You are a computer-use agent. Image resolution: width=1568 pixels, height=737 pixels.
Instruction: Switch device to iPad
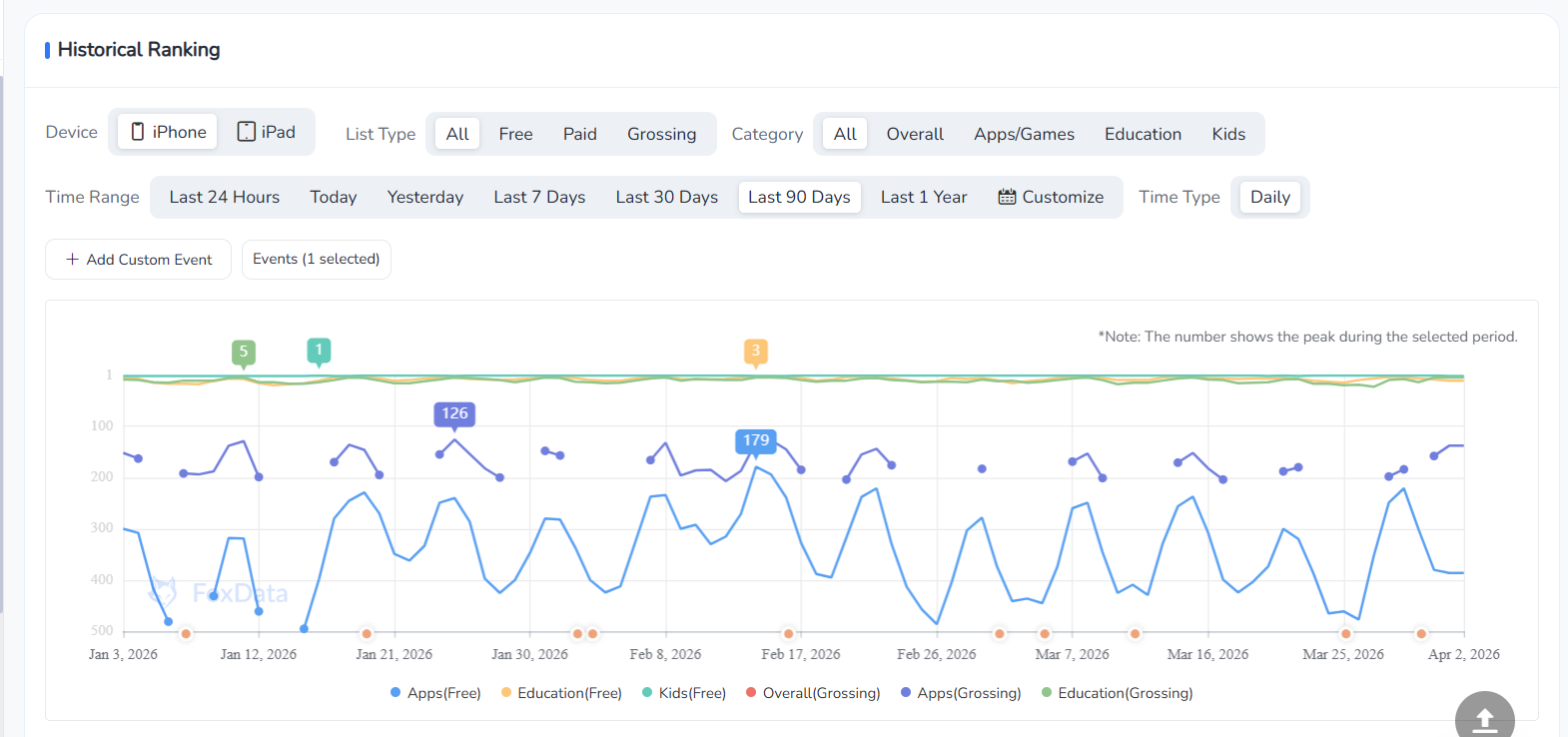266,132
